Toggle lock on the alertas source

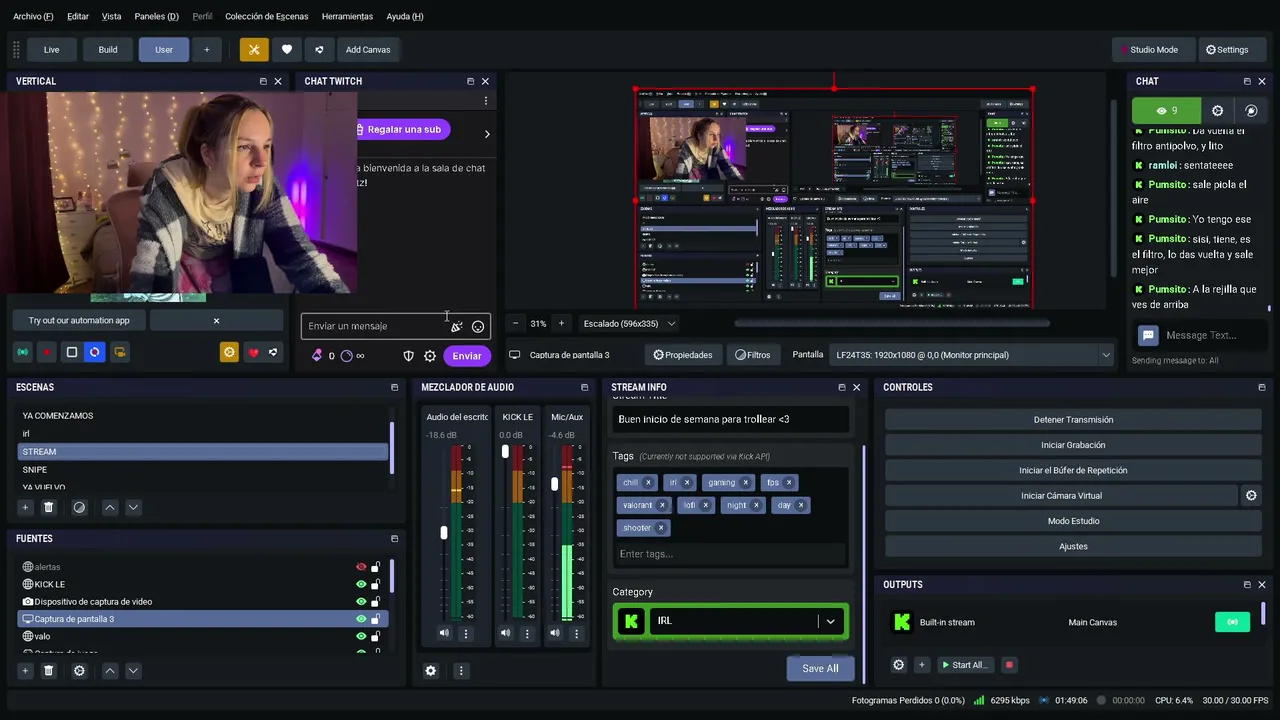tap(376, 567)
